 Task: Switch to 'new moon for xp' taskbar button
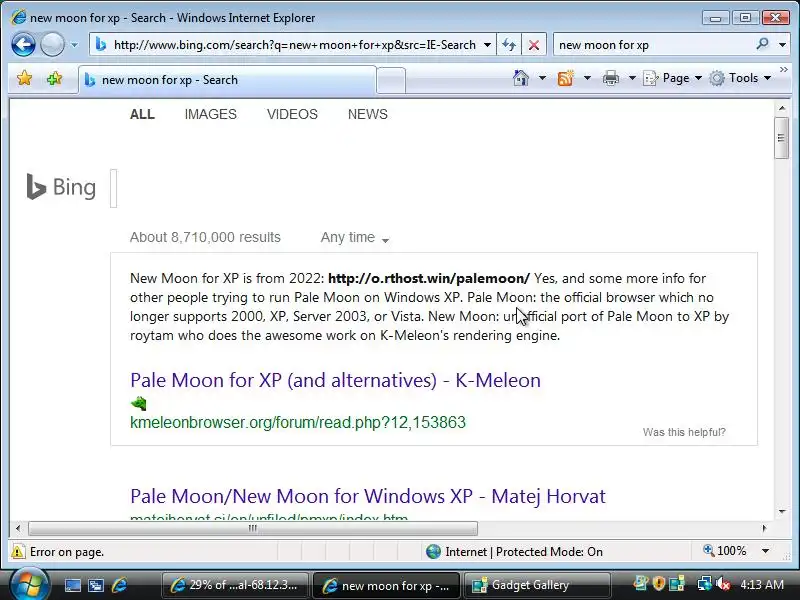pyautogui.click(x=387, y=585)
